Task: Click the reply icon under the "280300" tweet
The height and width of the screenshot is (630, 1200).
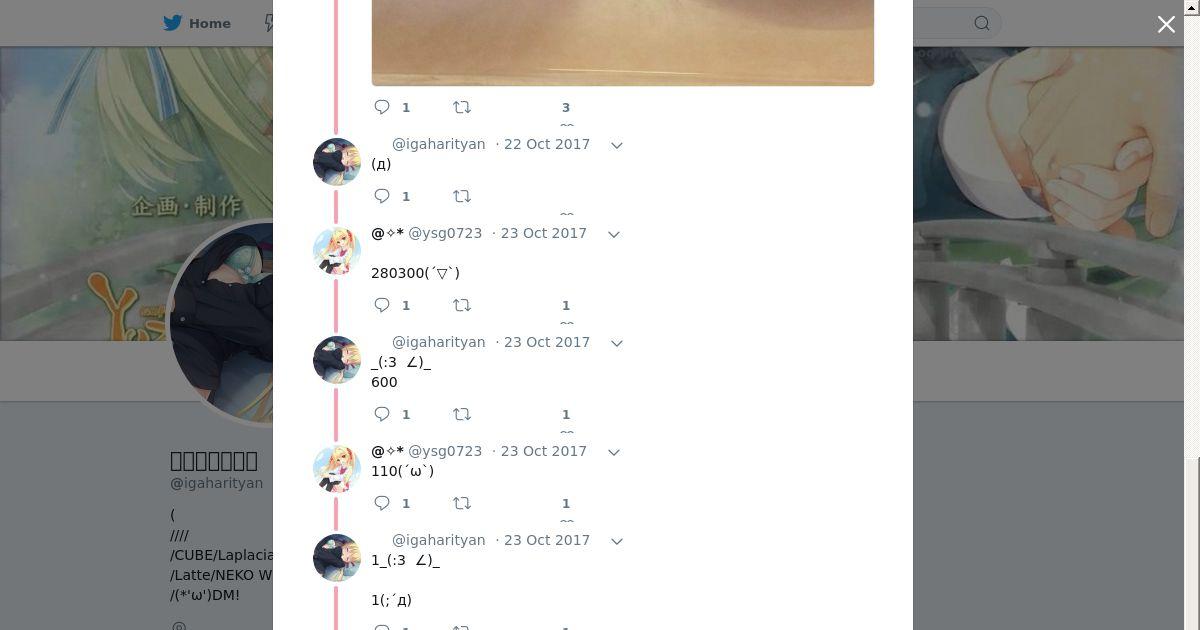Action: (382, 305)
